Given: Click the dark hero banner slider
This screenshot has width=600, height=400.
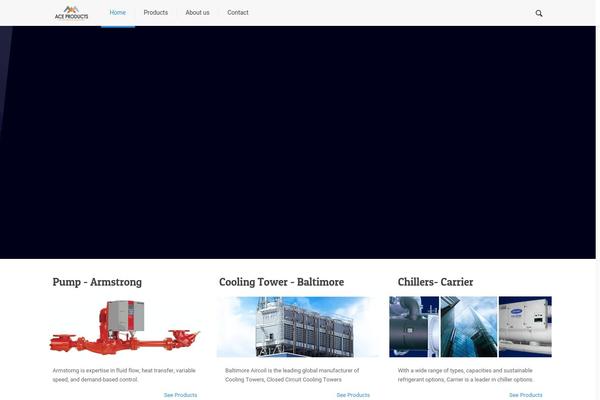Looking at the screenshot, I should coord(298,142).
